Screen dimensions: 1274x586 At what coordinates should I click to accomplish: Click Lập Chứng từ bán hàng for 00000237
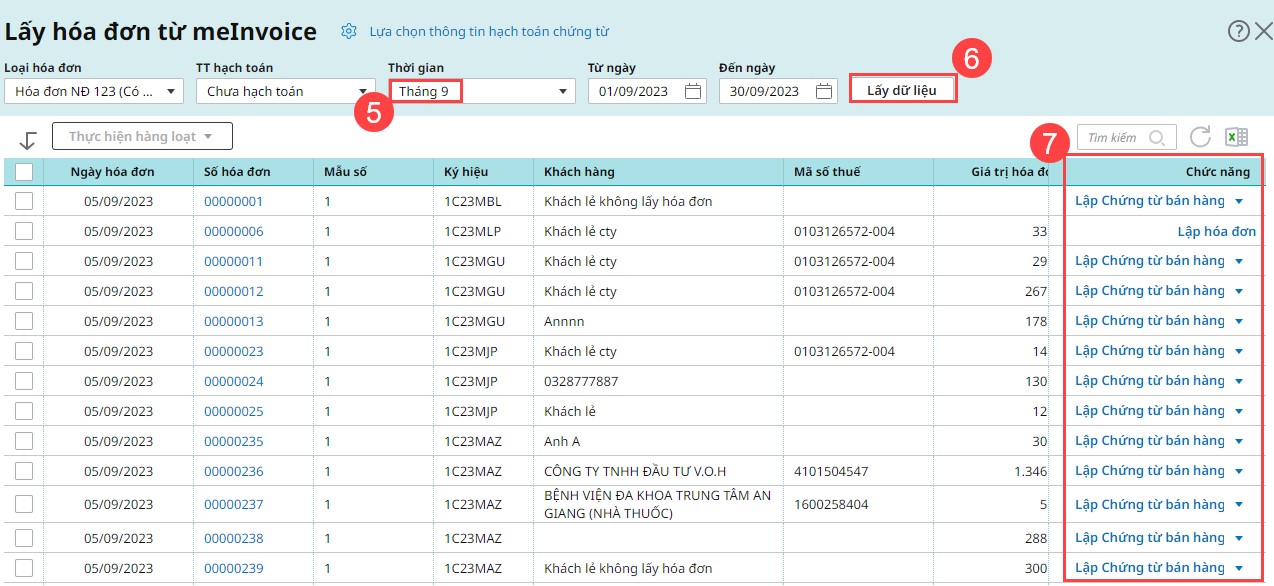pos(1150,504)
